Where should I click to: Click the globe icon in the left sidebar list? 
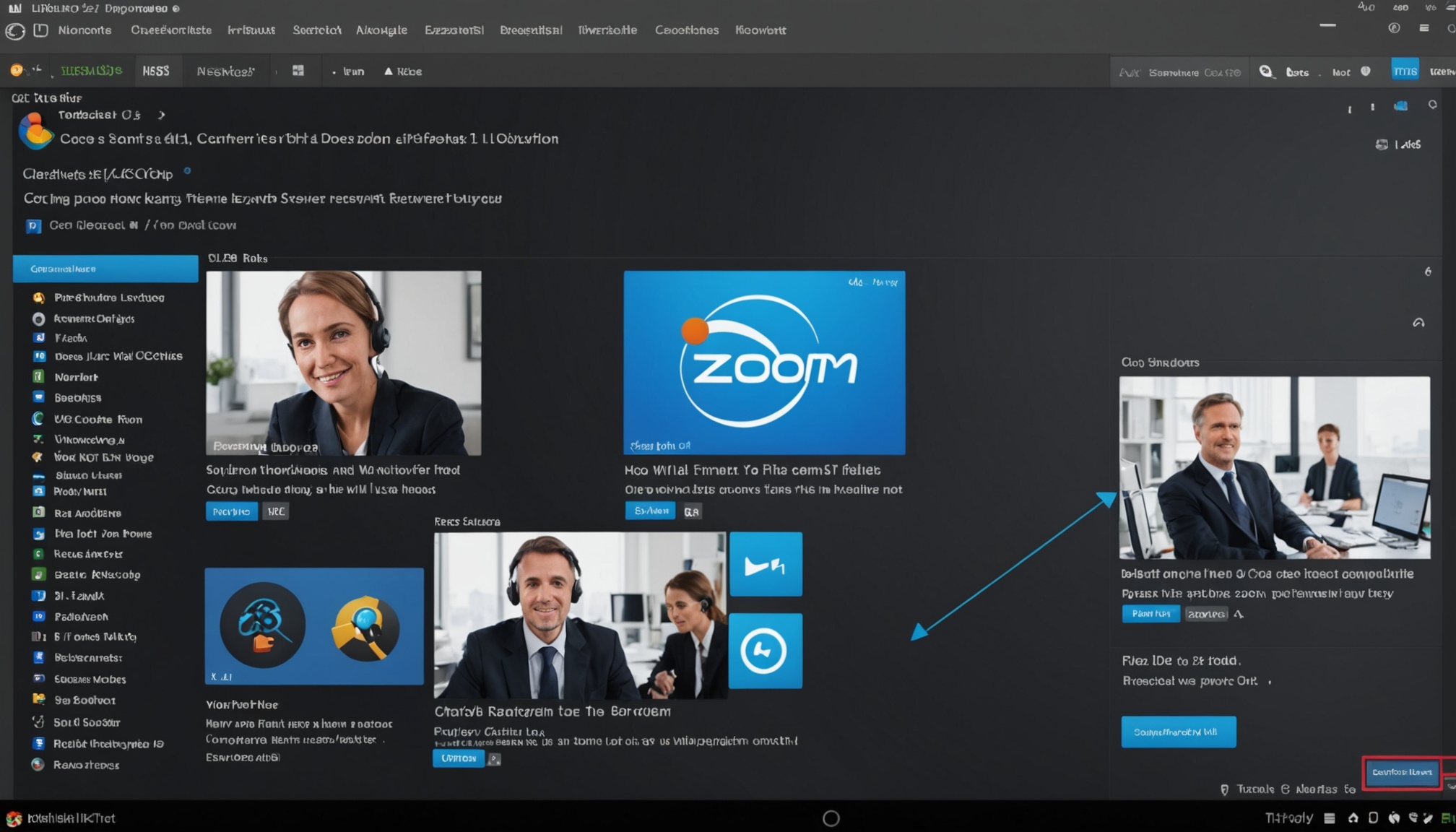coord(38,419)
